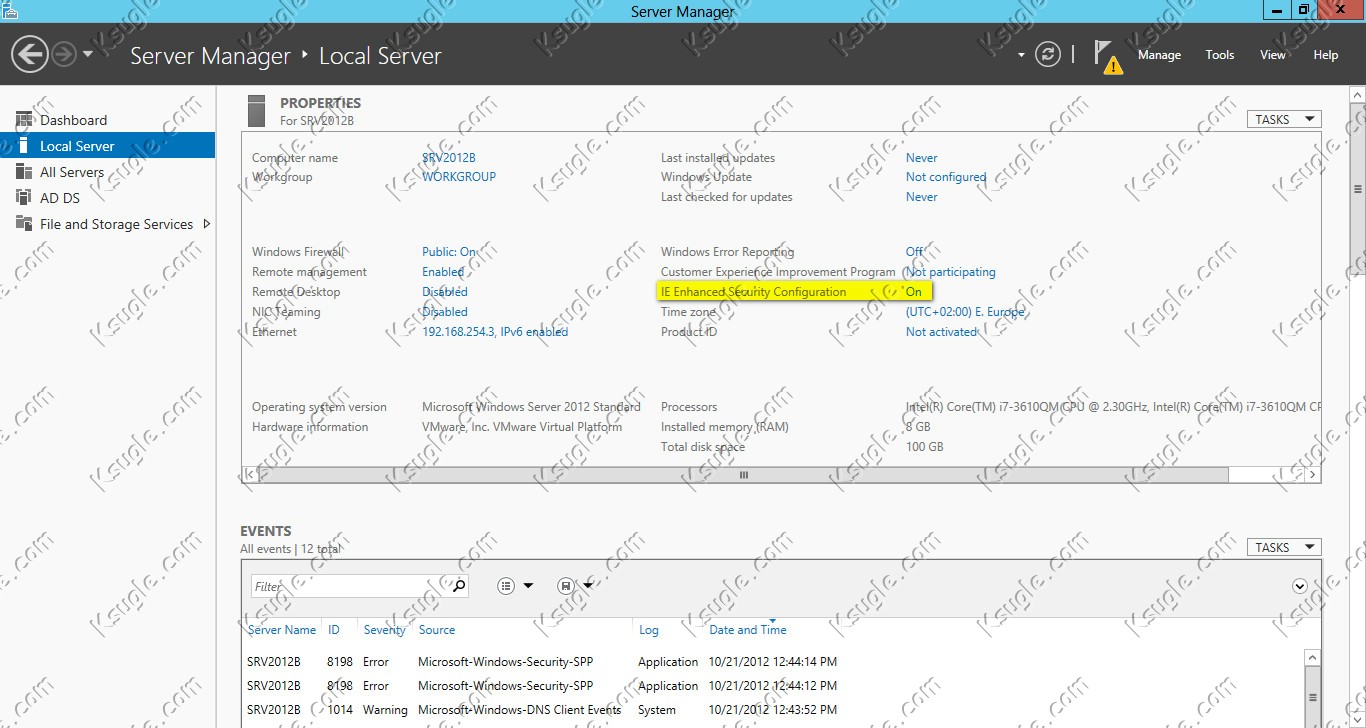Click the Properties scrollbar left arrow
Viewport: 1366px width, 728px height.
250,475
